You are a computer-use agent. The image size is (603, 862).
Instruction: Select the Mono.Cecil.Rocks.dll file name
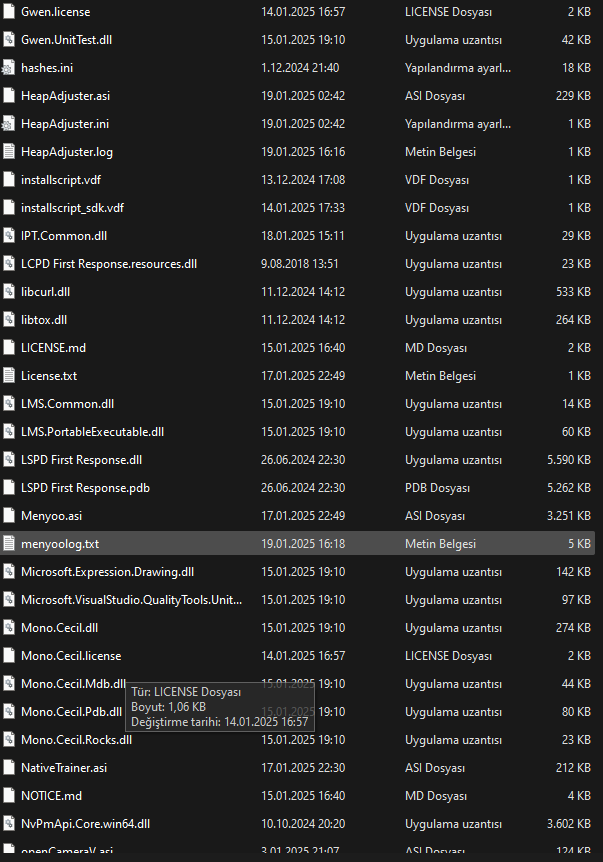click(x=76, y=740)
